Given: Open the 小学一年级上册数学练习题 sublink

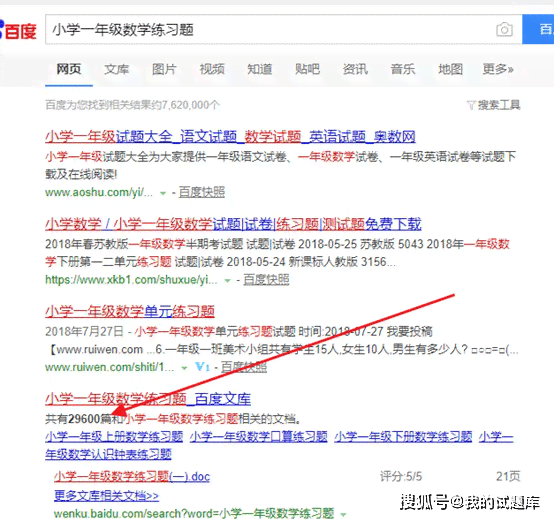Looking at the screenshot, I should pyautogui.click(x=114, y=437).
